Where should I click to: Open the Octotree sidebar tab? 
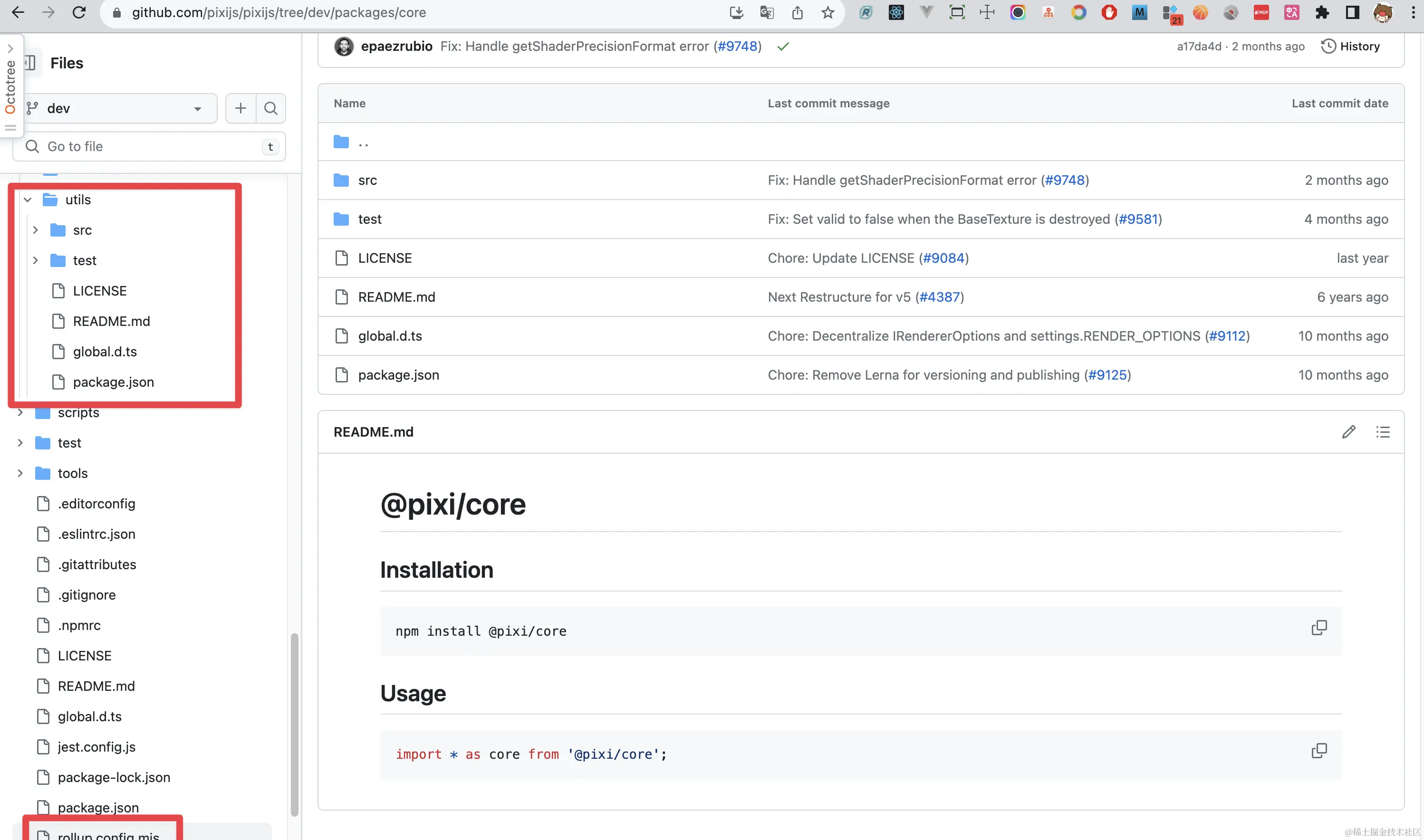10,86
